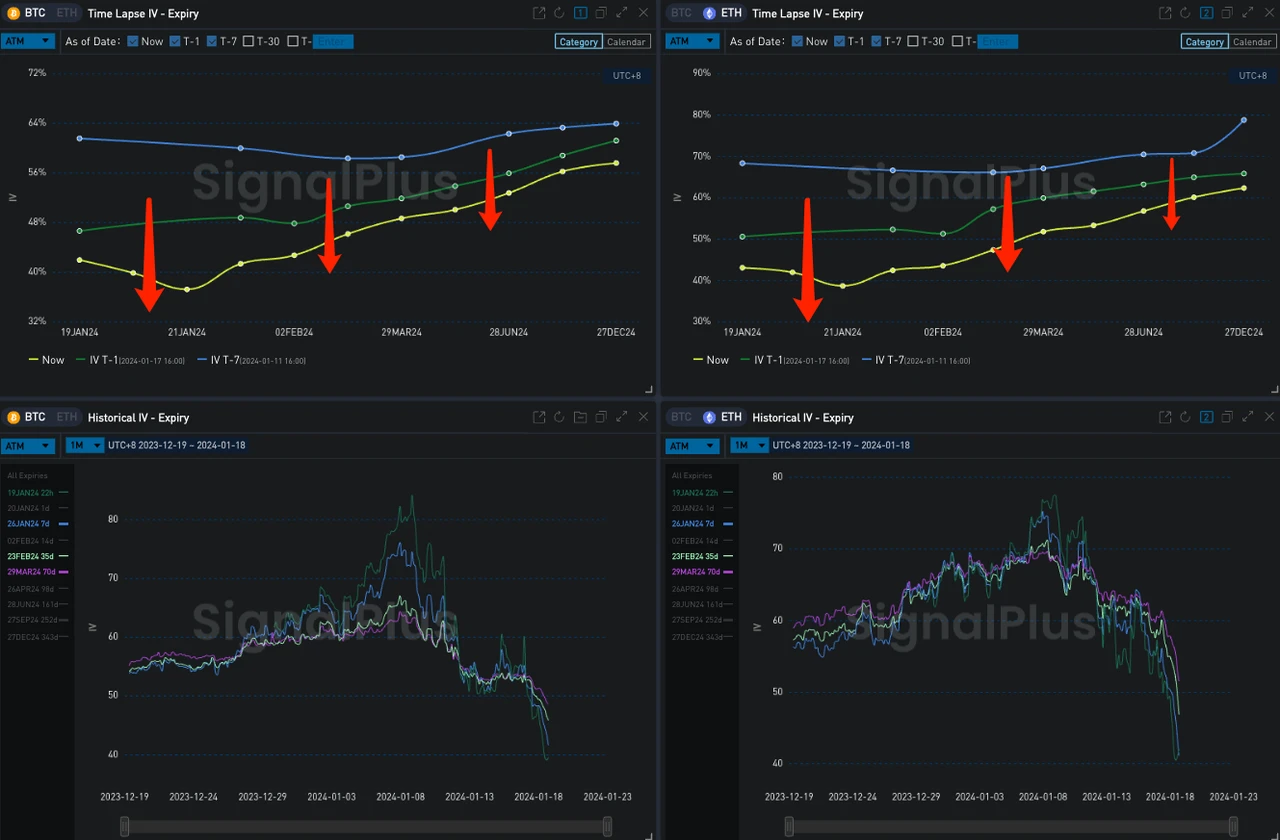Expand BTC Historical IV panel to fullscreen
The height and width of the screenshot is (840, 1280).
click(x=622, y=417)
